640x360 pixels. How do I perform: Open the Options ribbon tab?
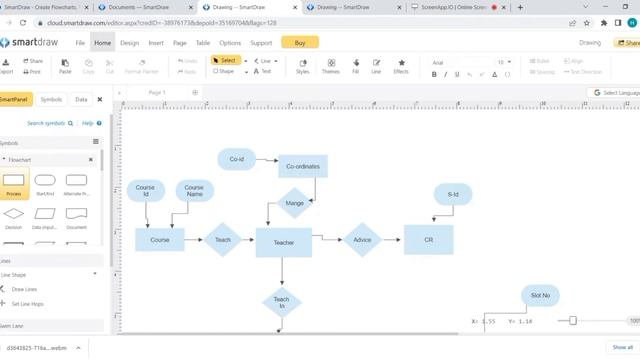click(x=230, y=43)
